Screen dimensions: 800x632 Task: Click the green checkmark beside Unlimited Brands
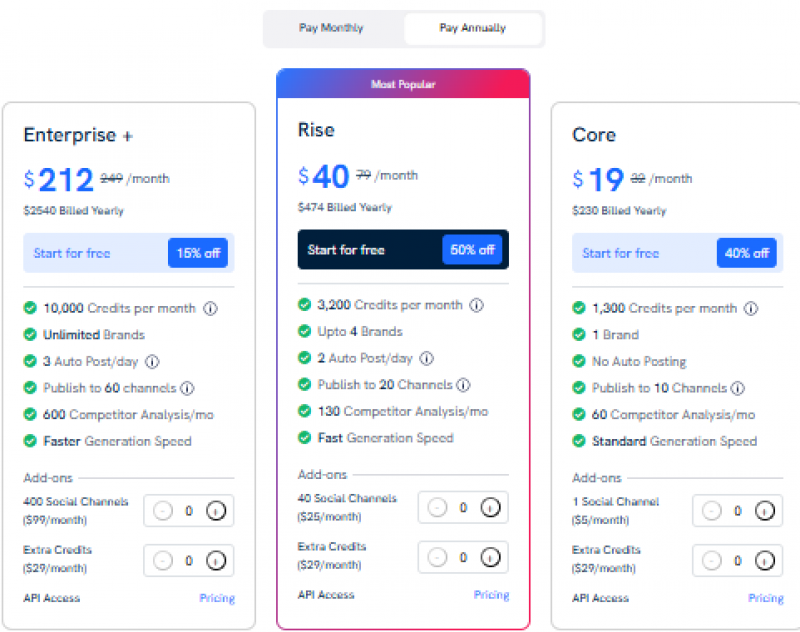pyautogui.click(x=30, y=335)
